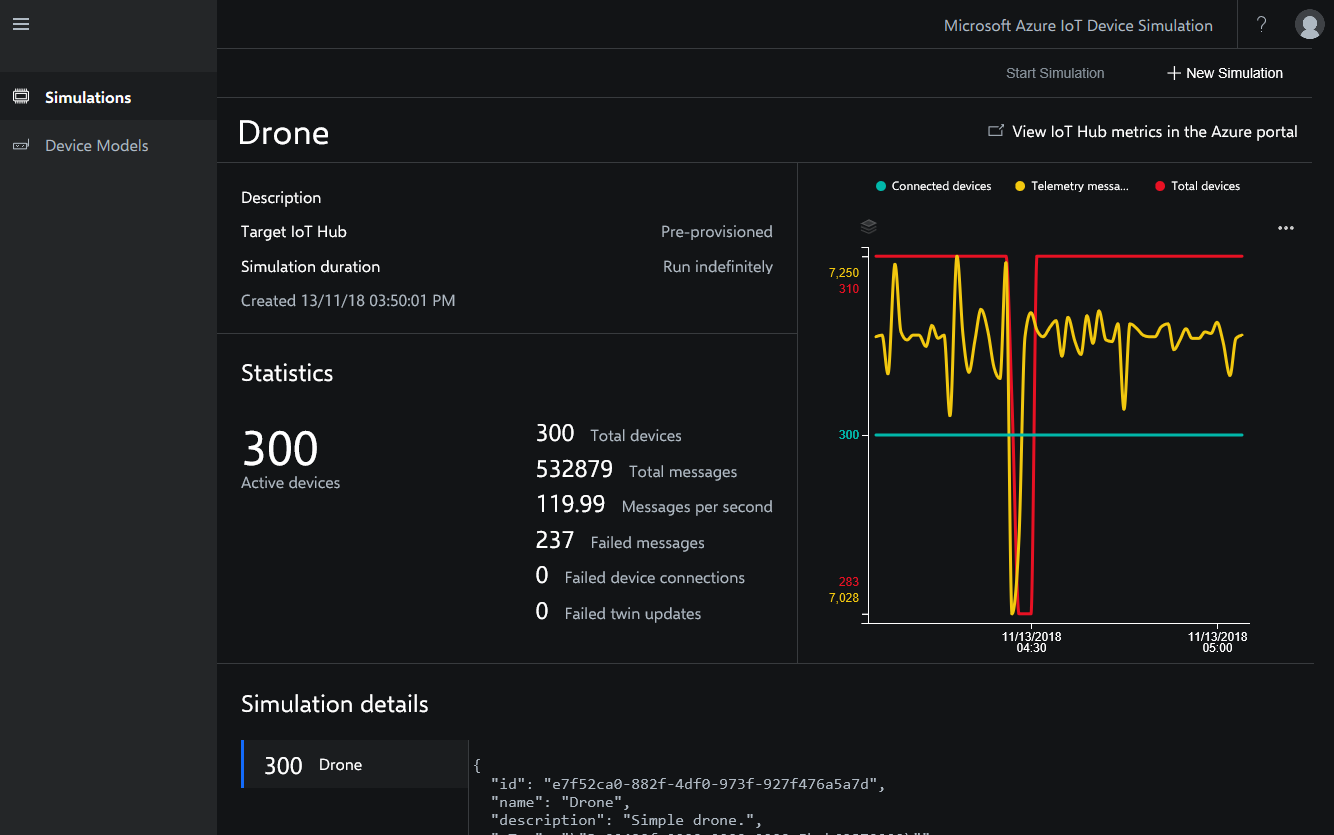Click the Start Simulation button
Viewport: 1334px width, 835px height.
click(x=1055, y=72)
